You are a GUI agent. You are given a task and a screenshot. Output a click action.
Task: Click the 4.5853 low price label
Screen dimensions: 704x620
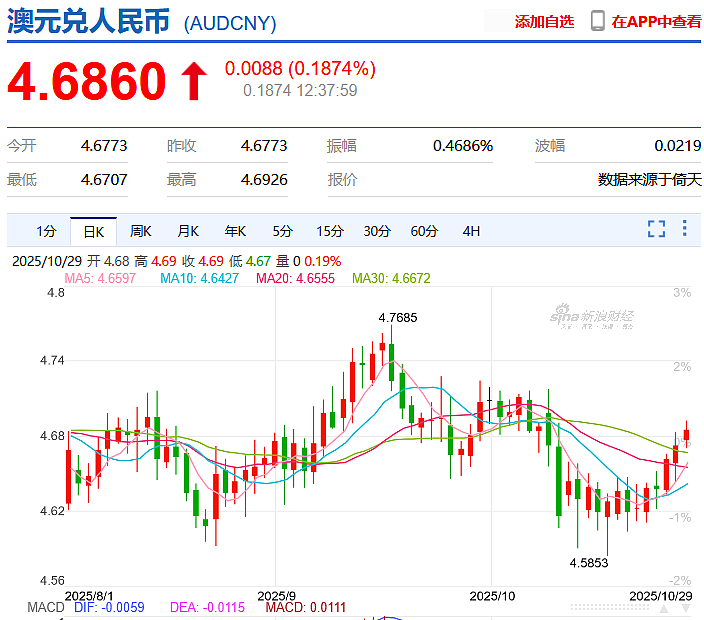pos(589,563)
